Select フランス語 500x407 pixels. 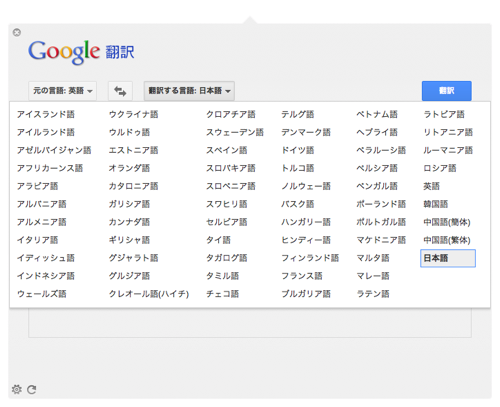302,276
